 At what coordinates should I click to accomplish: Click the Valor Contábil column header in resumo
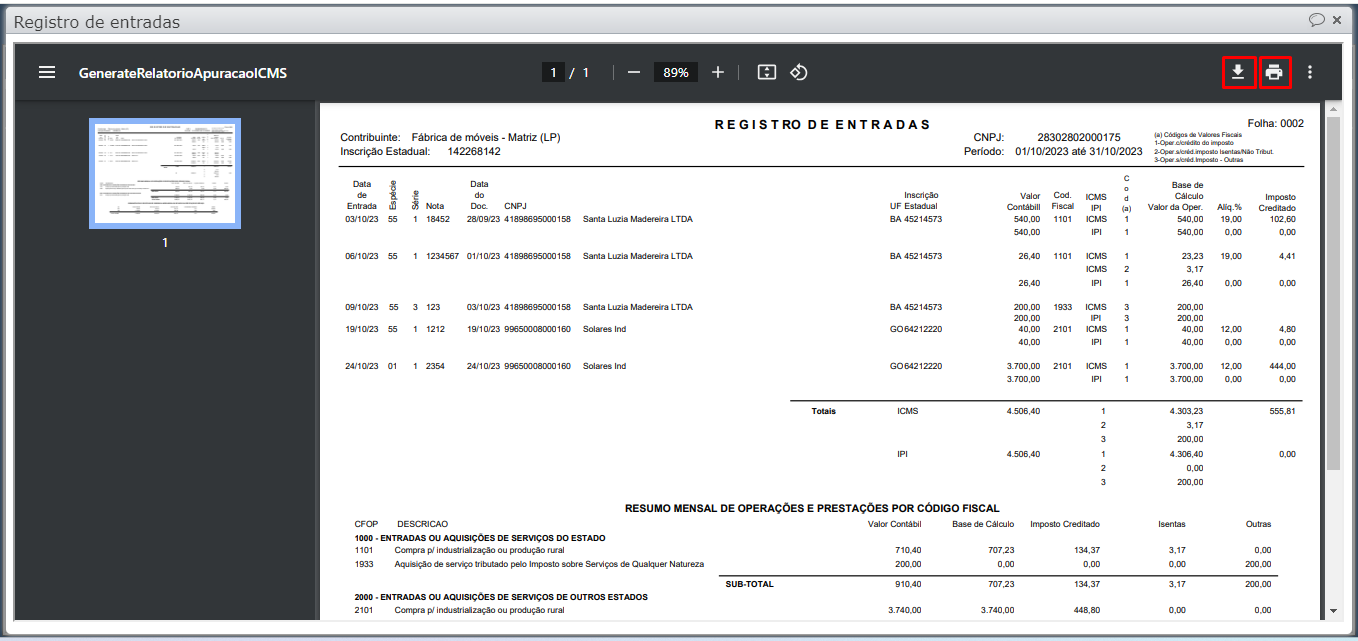point(895,524)
